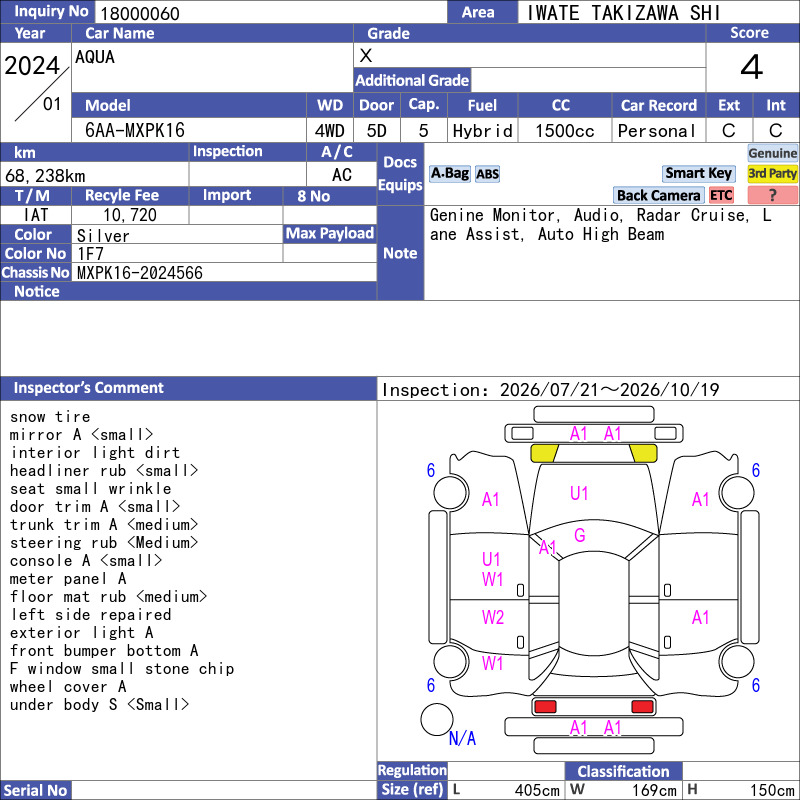The width and height of the screenshot is (800, 800).
Task: Click the Inquiry No value 18000060
Action: (140, 14)
